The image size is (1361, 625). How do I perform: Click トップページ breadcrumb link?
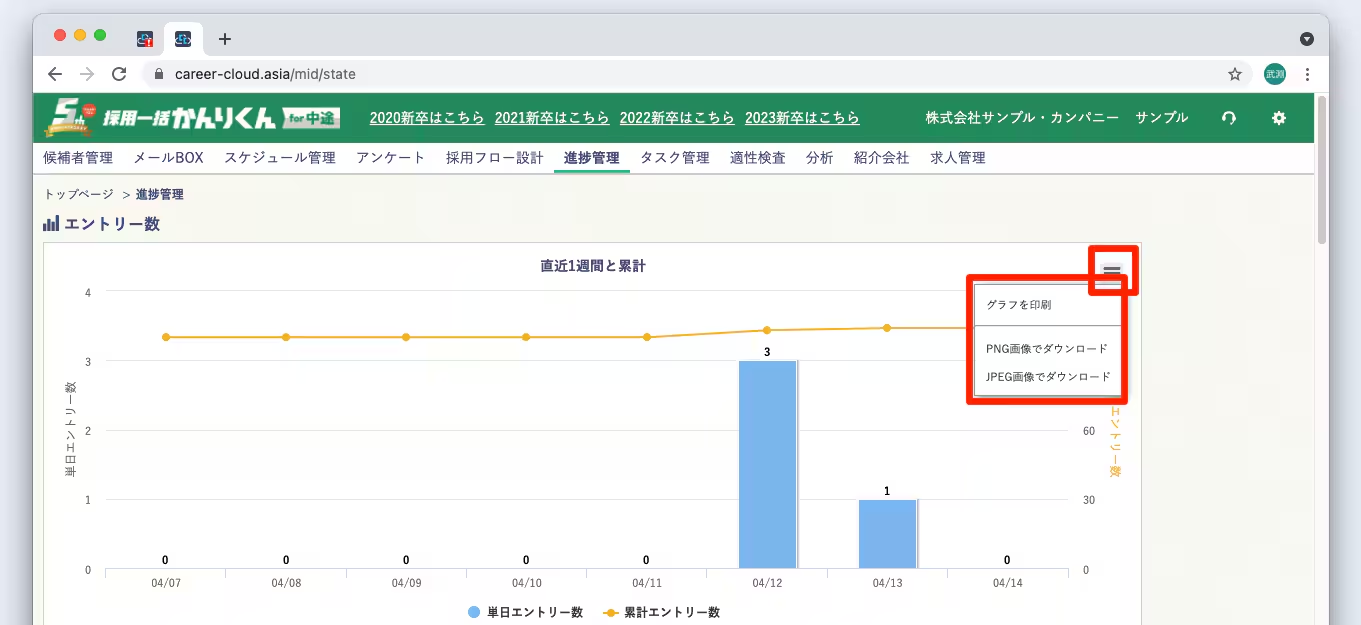(x=79, y=195)
